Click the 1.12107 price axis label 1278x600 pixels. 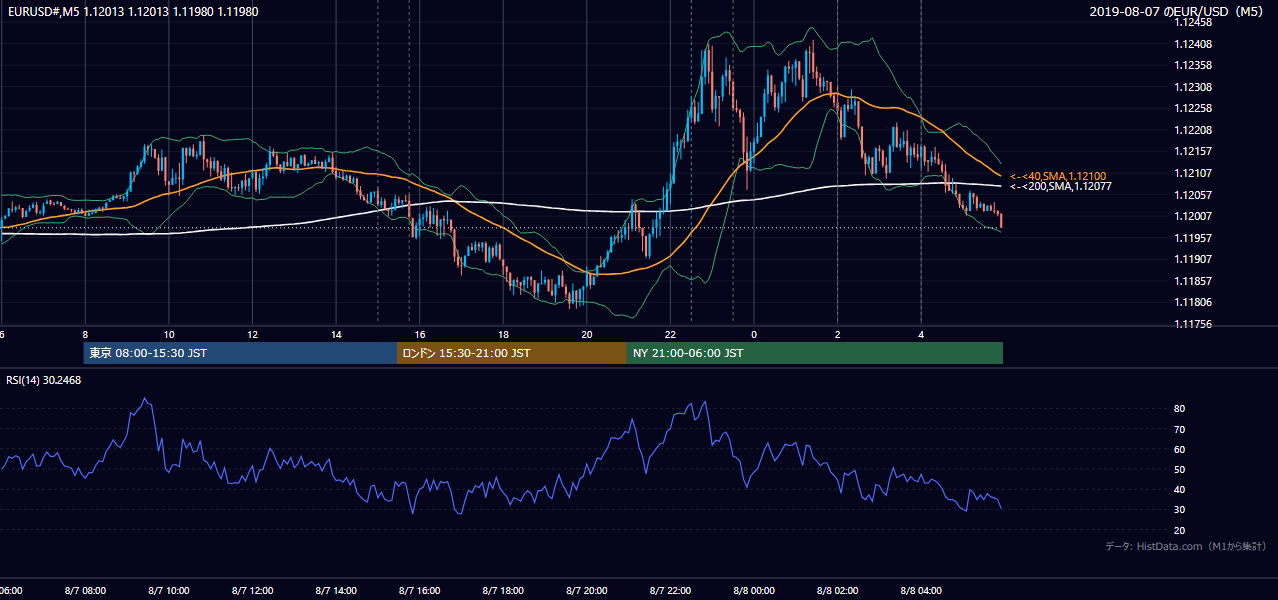pyautogui.click(x=1193, y=173)
